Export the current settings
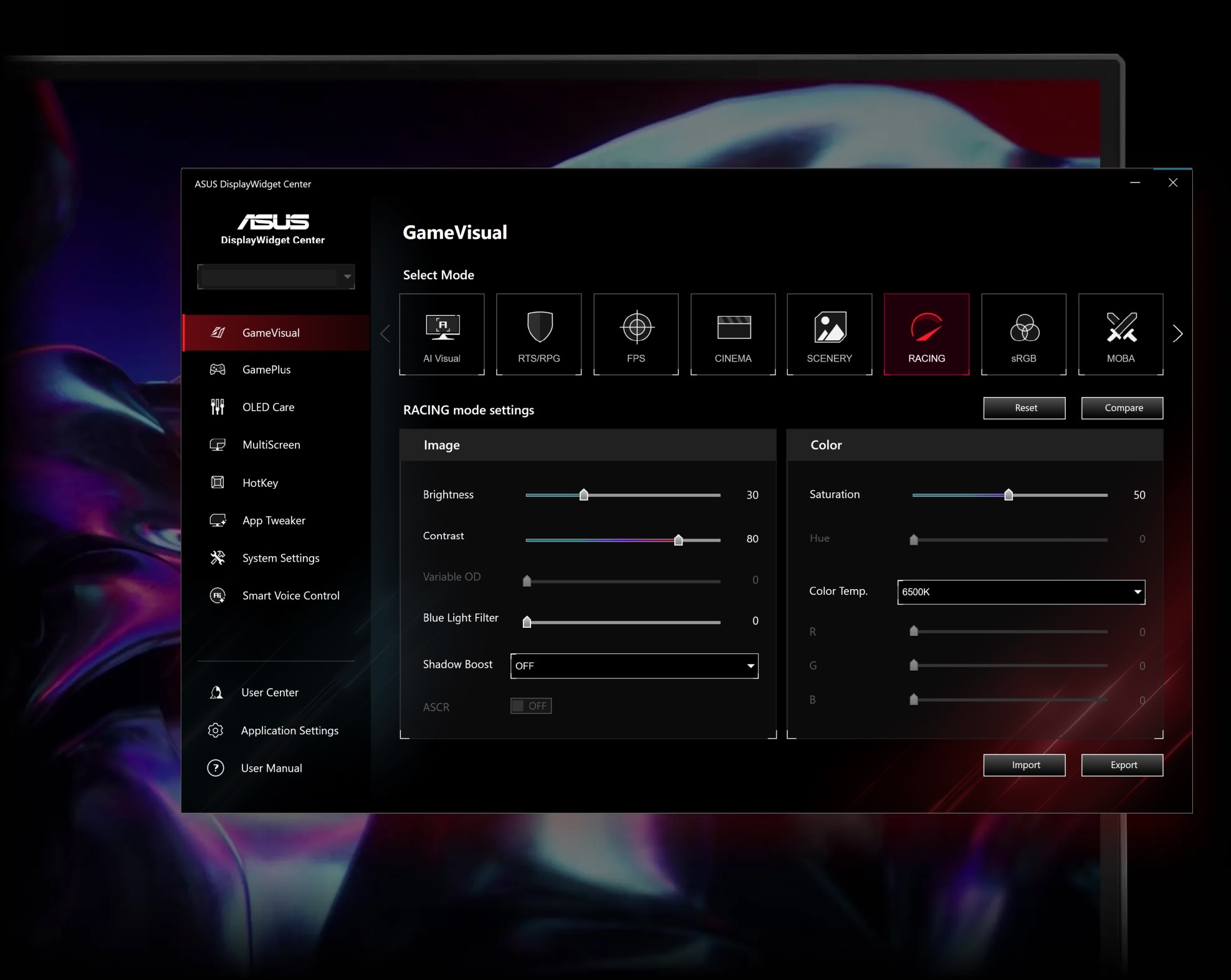 click(x=1123, y=765)
